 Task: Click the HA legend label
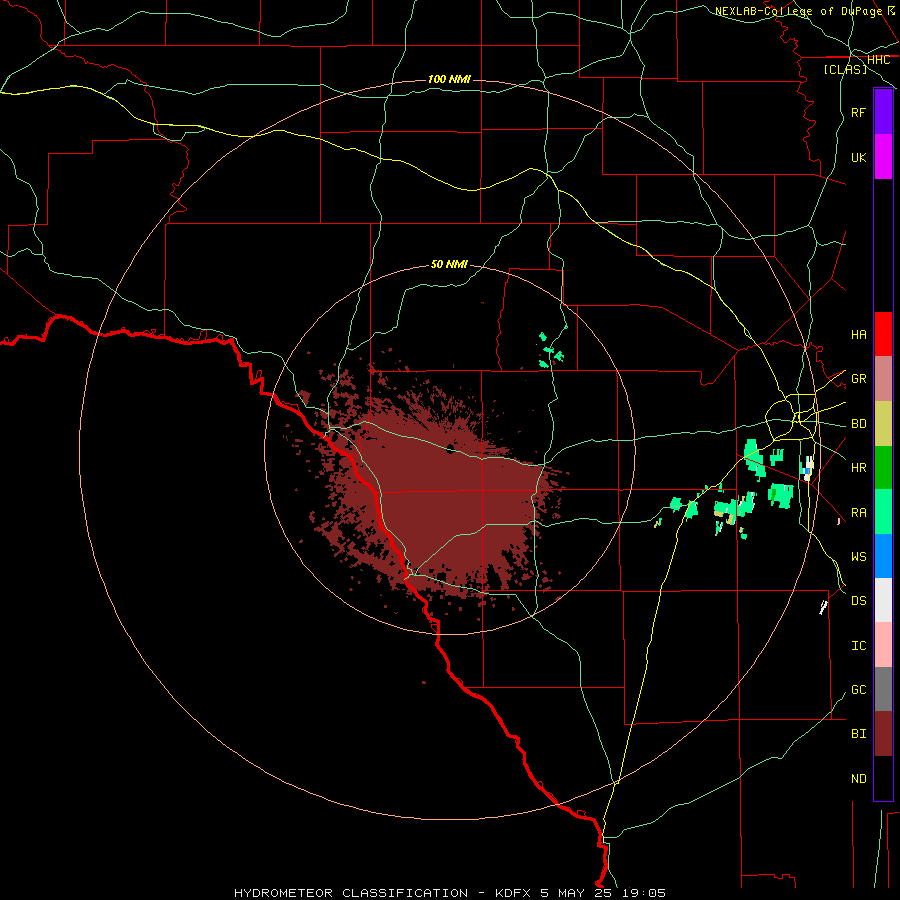(x=858, y=334)
